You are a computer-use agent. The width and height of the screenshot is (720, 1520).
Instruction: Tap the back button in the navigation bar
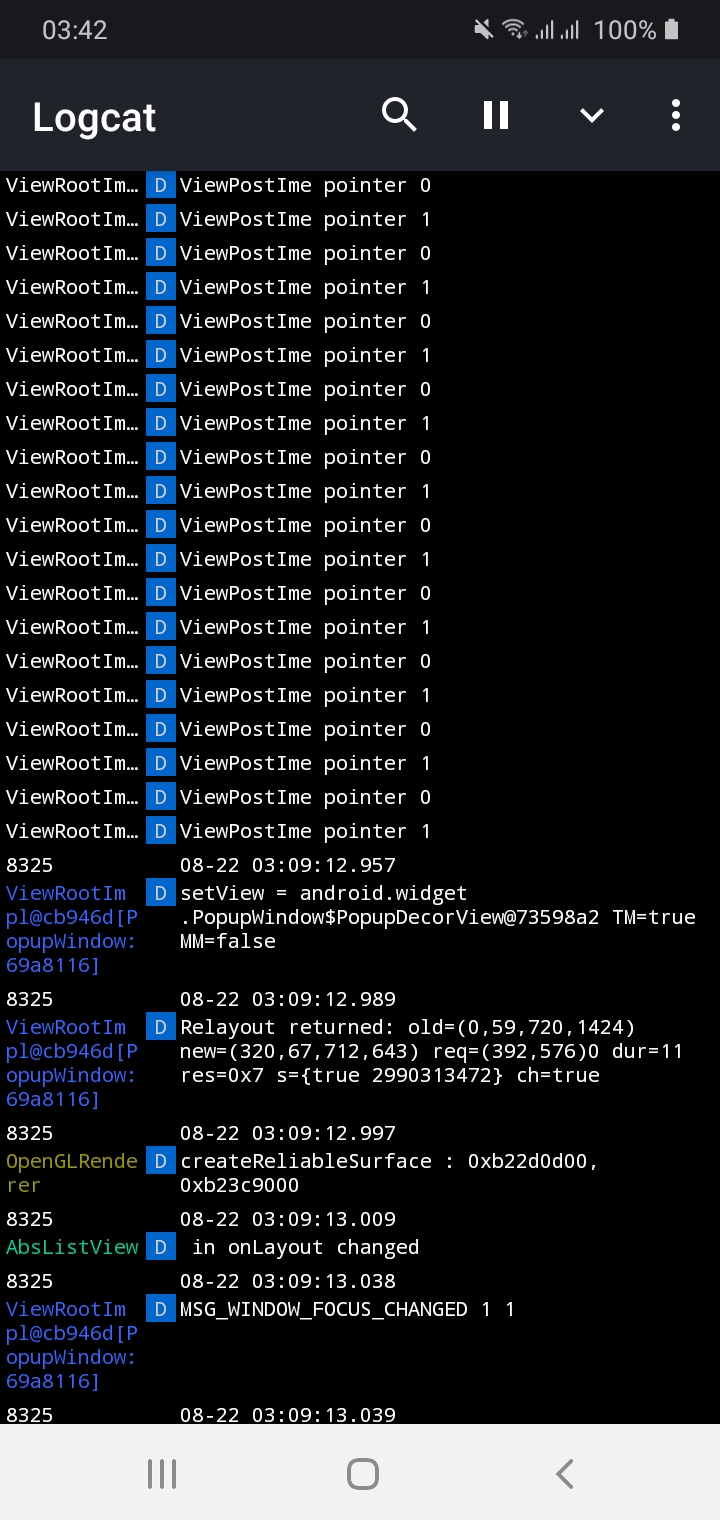pos(563,1473)
